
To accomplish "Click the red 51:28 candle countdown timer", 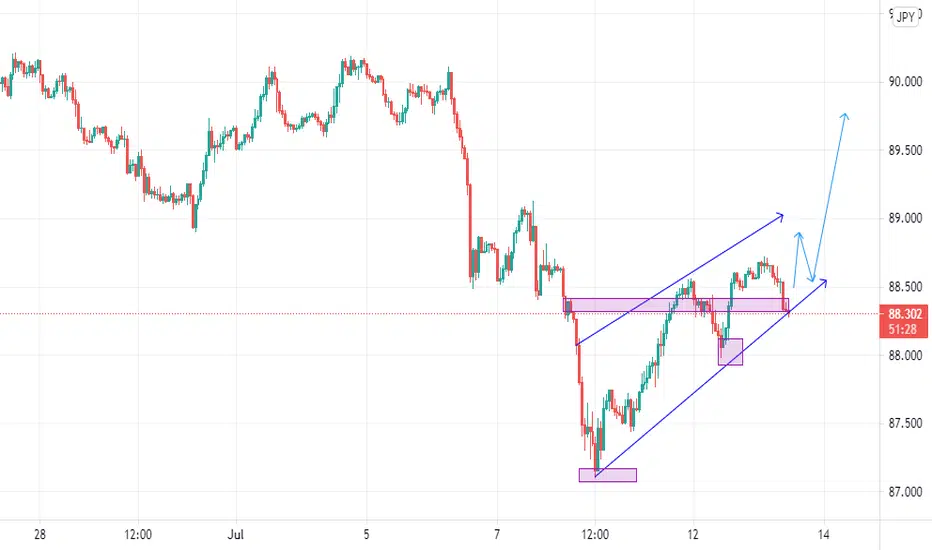I will (x=903, y=329).
